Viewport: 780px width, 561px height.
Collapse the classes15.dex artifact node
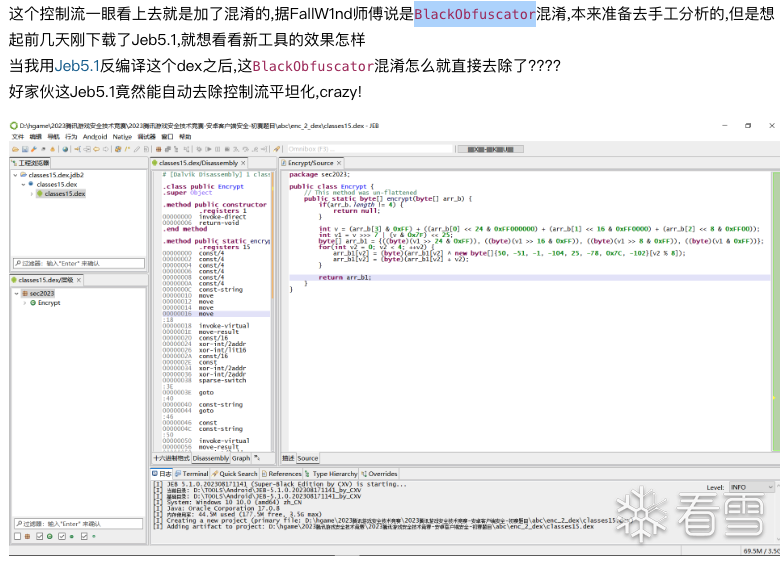click(23, 184)
